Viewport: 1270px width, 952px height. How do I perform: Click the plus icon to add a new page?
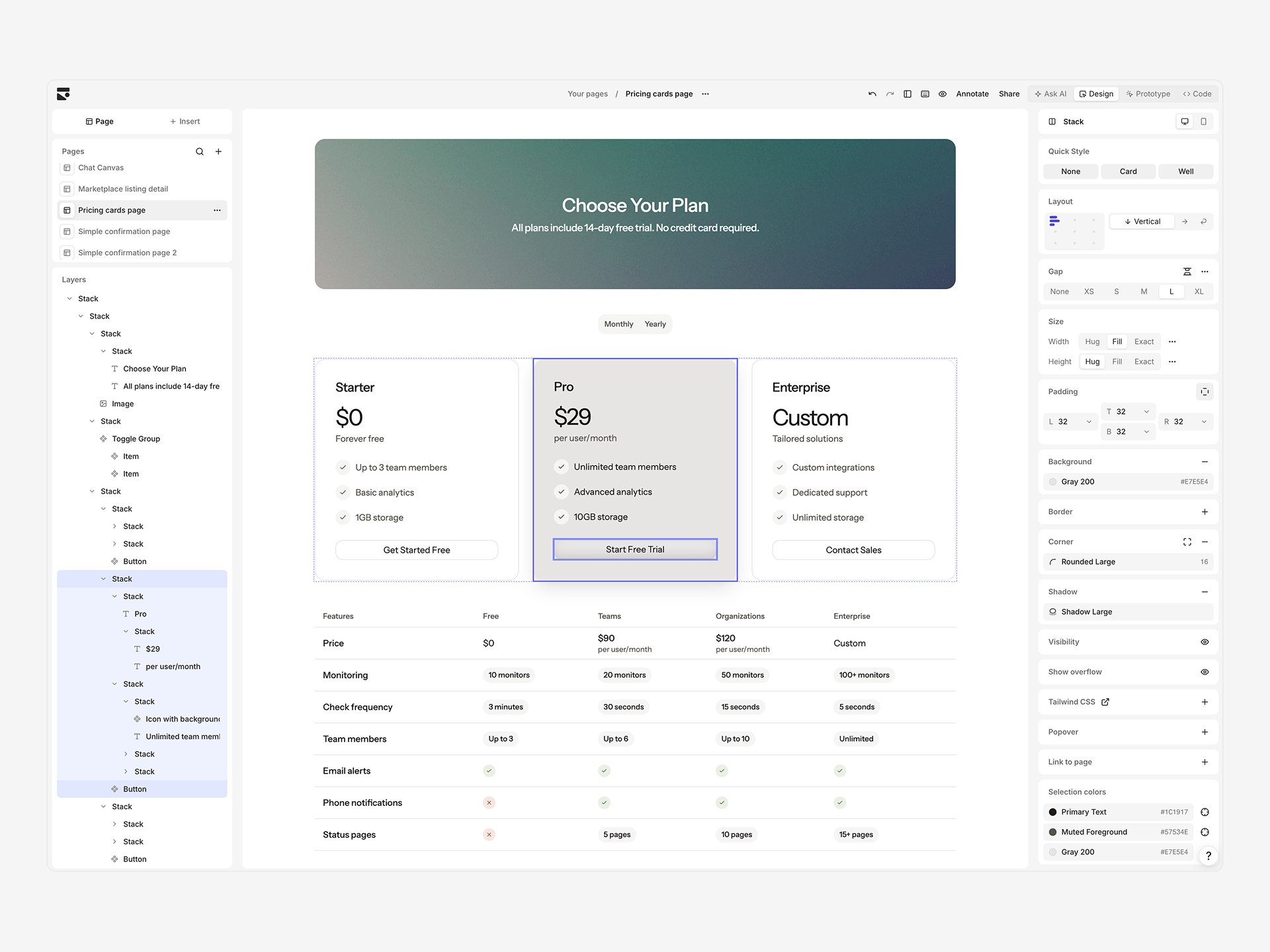point(218,151)
